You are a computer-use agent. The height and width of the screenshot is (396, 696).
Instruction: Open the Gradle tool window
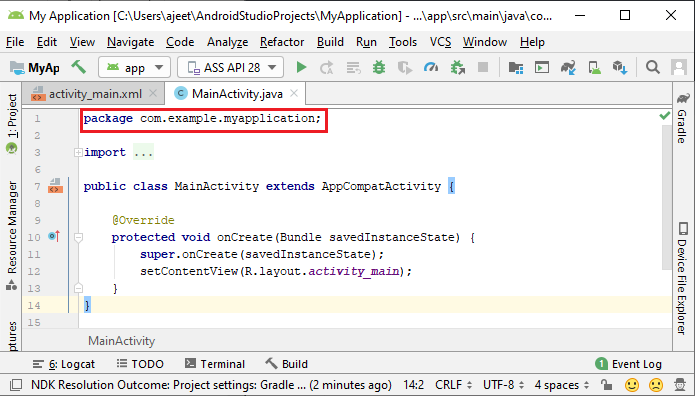pyautogui.click(x=683, y=118)
